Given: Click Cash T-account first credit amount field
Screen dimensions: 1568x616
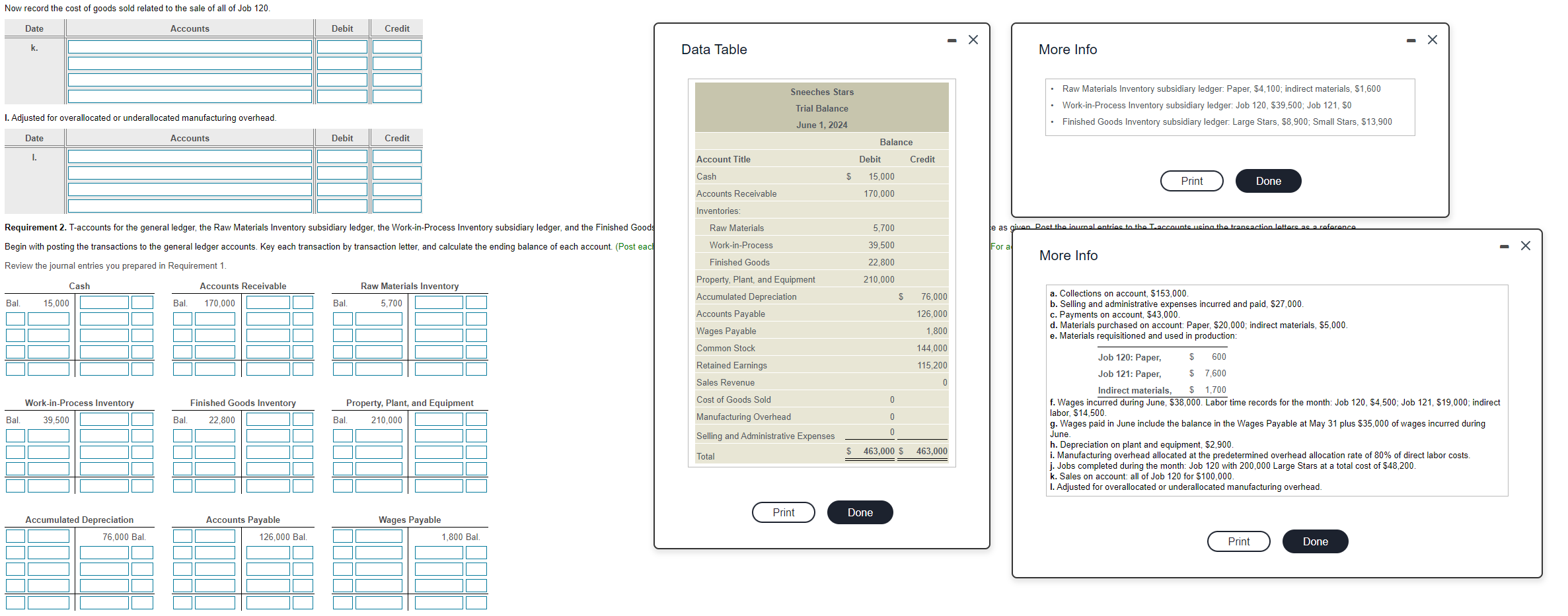Looking at the screenshot, I should tap(104, 302).
